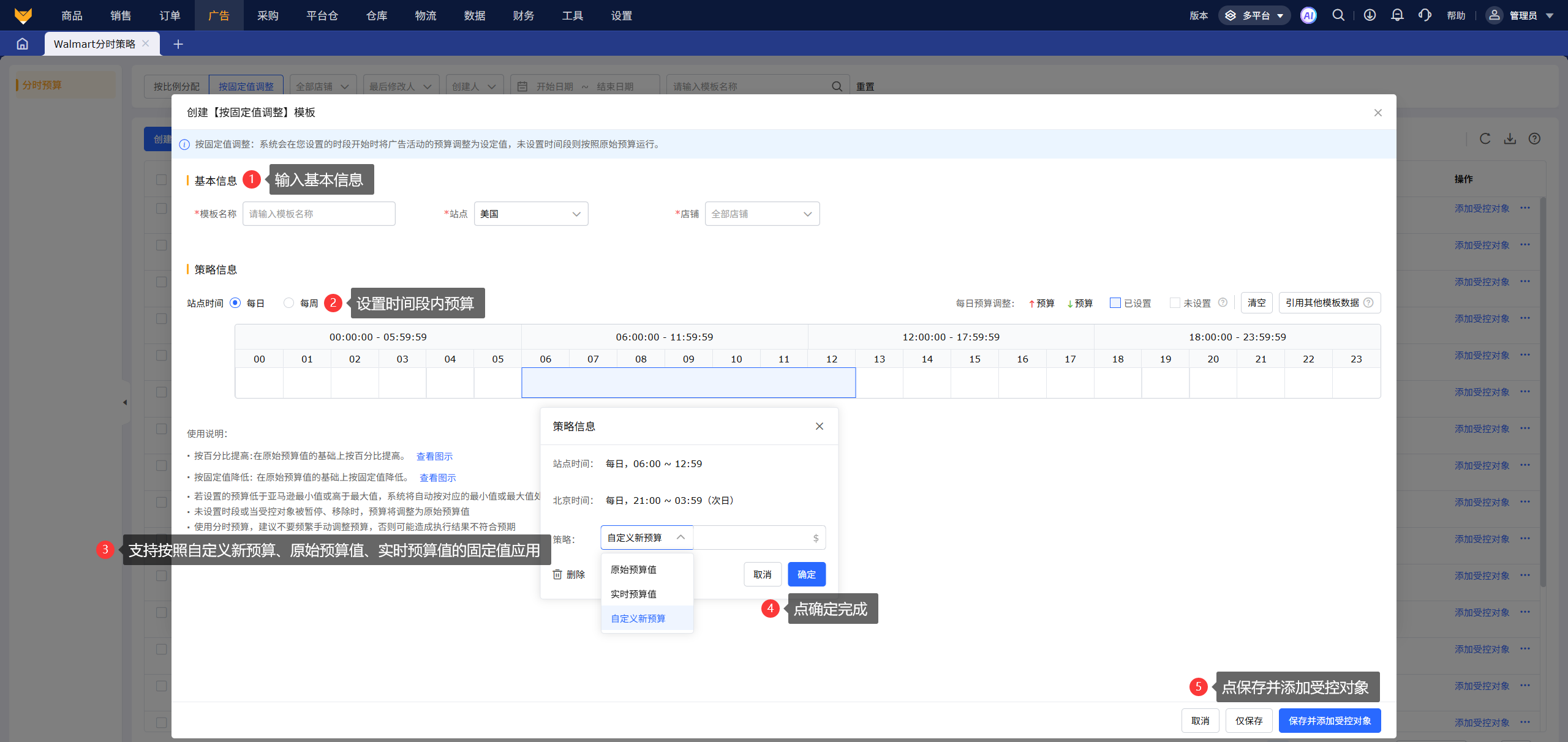Select the 每周 radio option
The height and width of the screenshot is (742, 1568).
click(289, 303)
